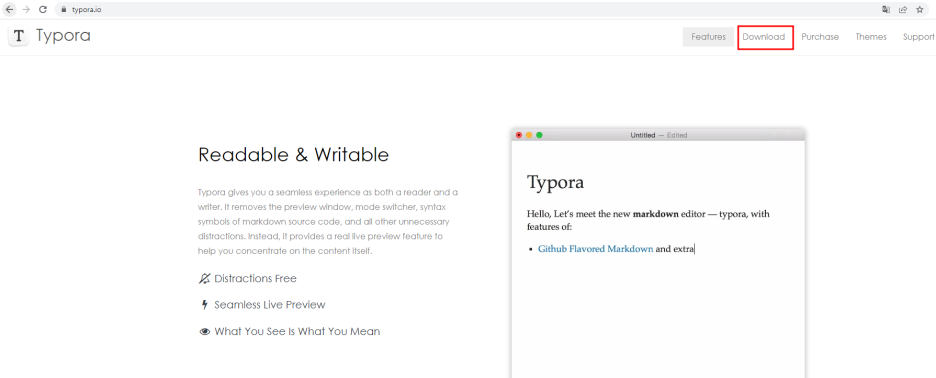Open the translate page icon
This screenshot has height=378, width=936.
pos(886,10)
